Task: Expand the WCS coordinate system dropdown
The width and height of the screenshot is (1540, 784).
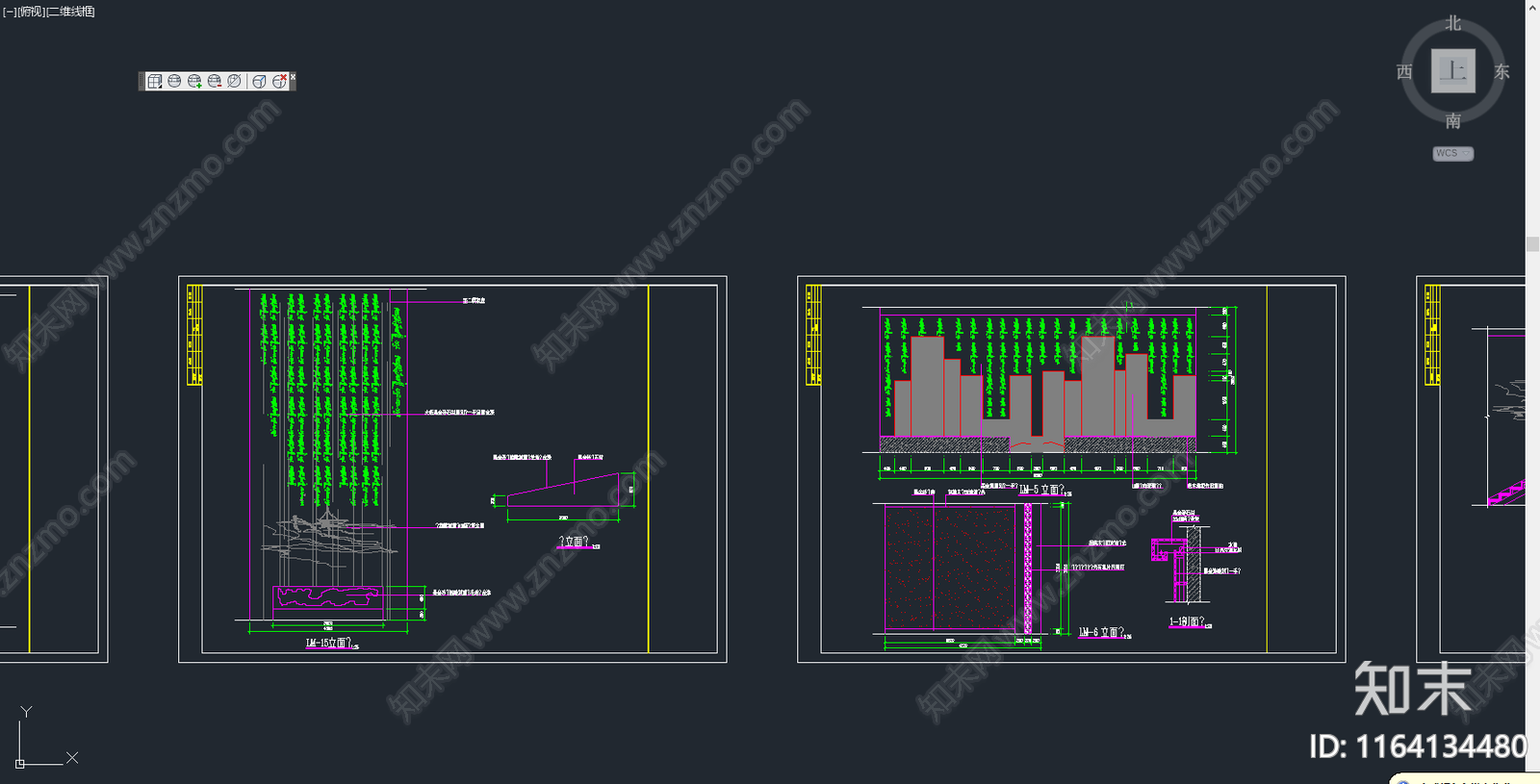Action: point(1453,154)
